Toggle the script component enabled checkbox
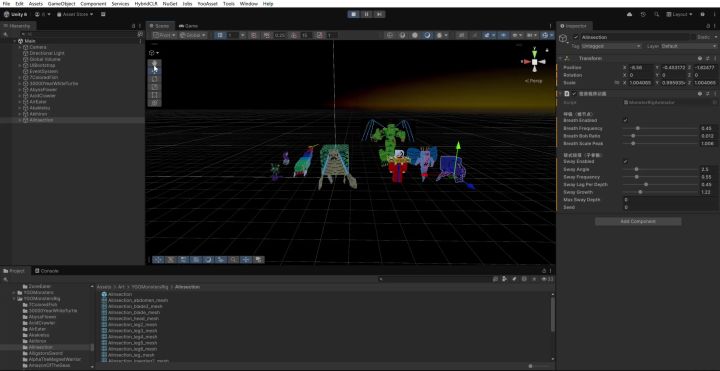Image resolution: width=720 pixels, height=371 pixels. point(574,94)
